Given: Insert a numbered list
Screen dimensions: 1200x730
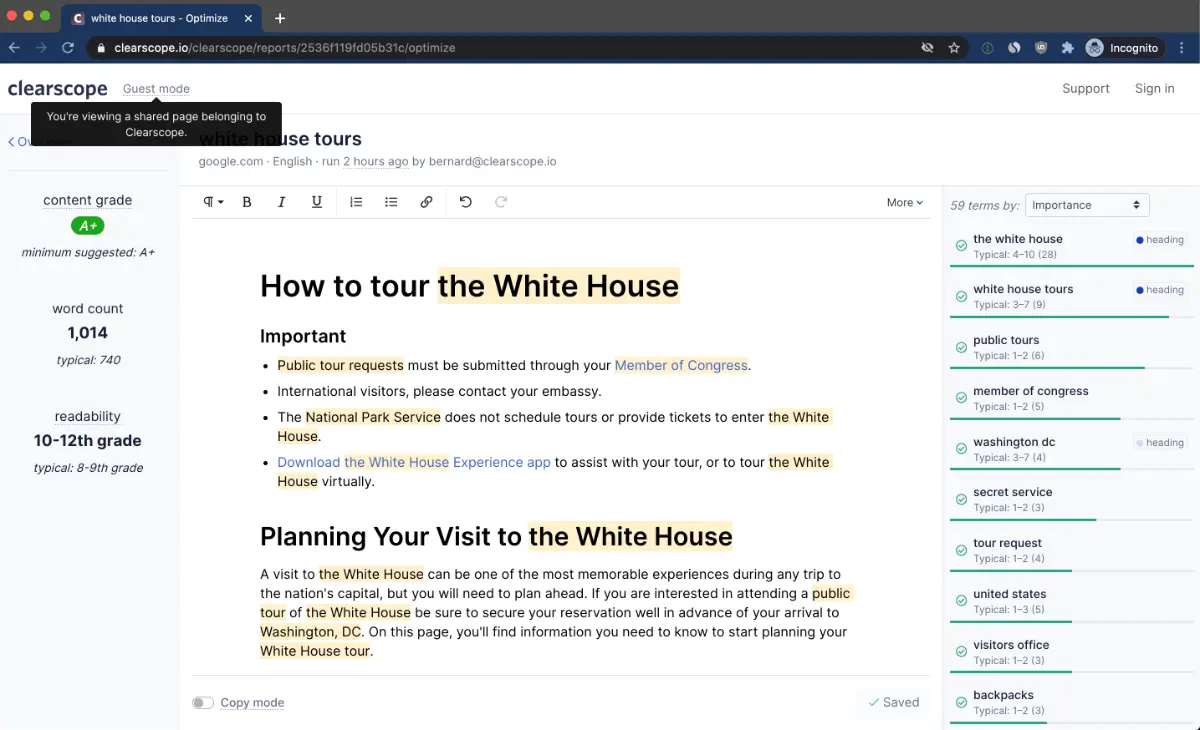Looking at the screenshot, I should pyautogui.click(x=356, y=202).
